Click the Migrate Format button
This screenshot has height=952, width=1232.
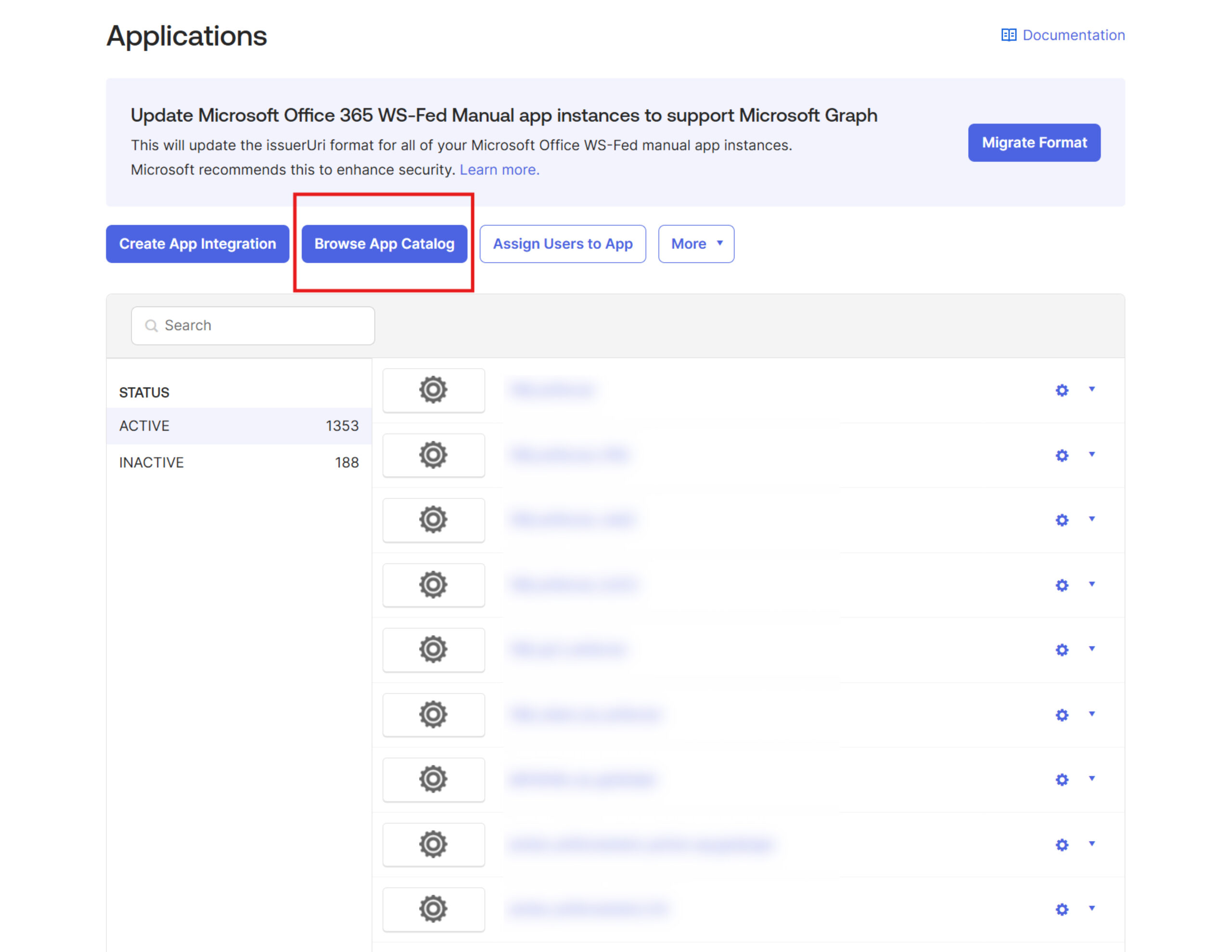[x=1033, y=142]
